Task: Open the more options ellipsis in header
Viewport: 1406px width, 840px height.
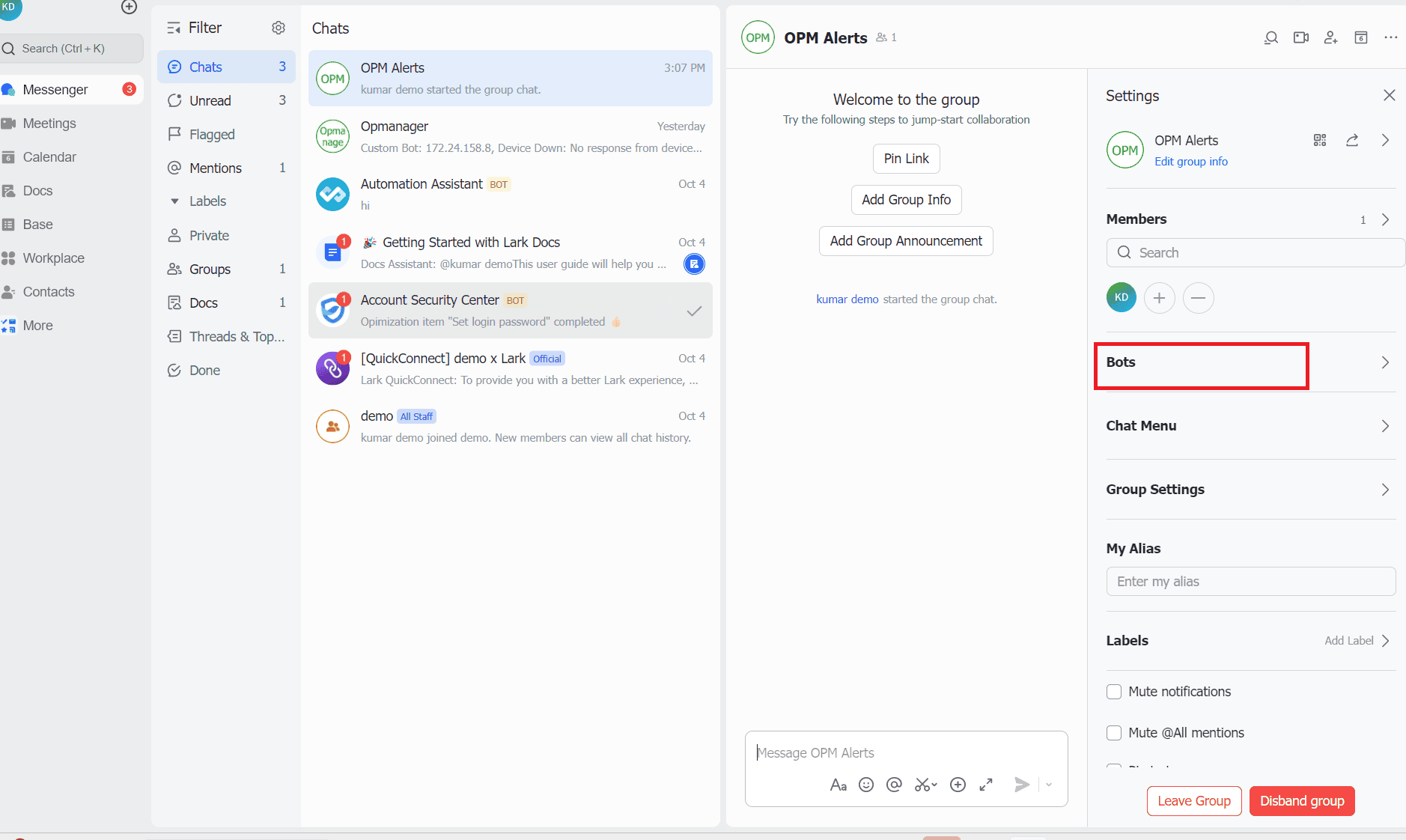Action: click(1391, 37)
